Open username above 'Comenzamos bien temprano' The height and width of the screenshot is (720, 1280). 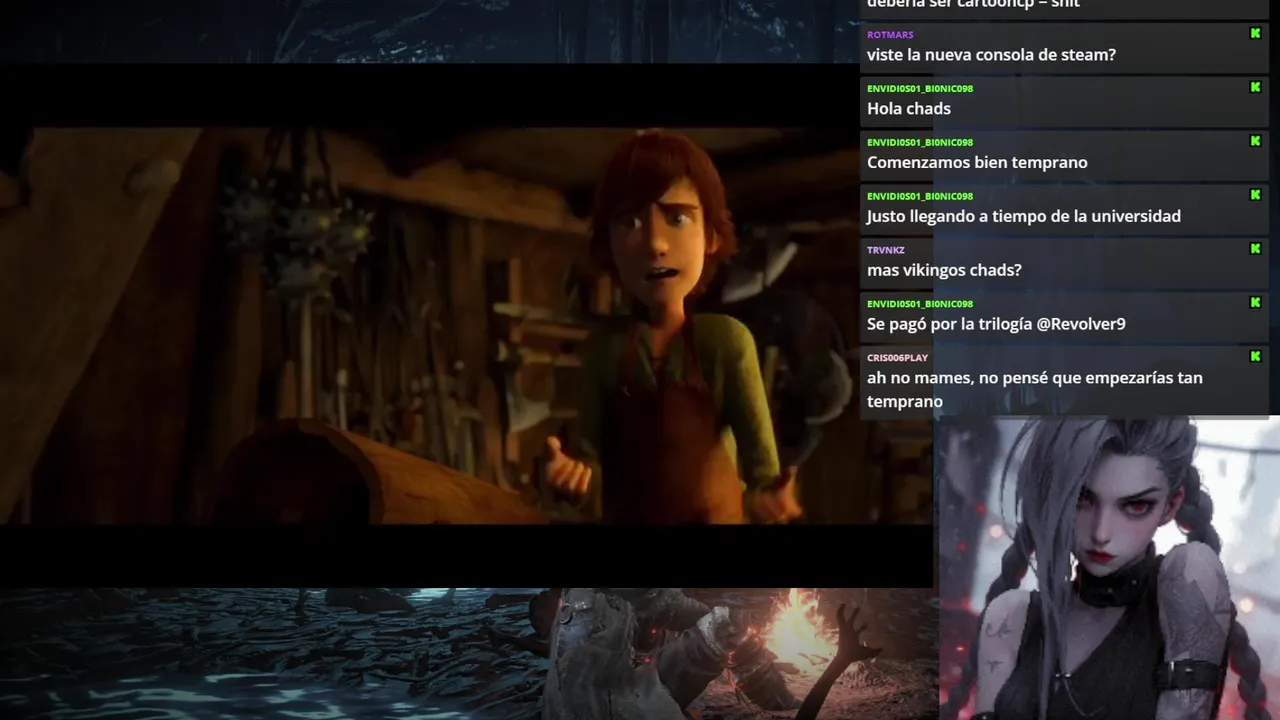[x=920, y=142]
